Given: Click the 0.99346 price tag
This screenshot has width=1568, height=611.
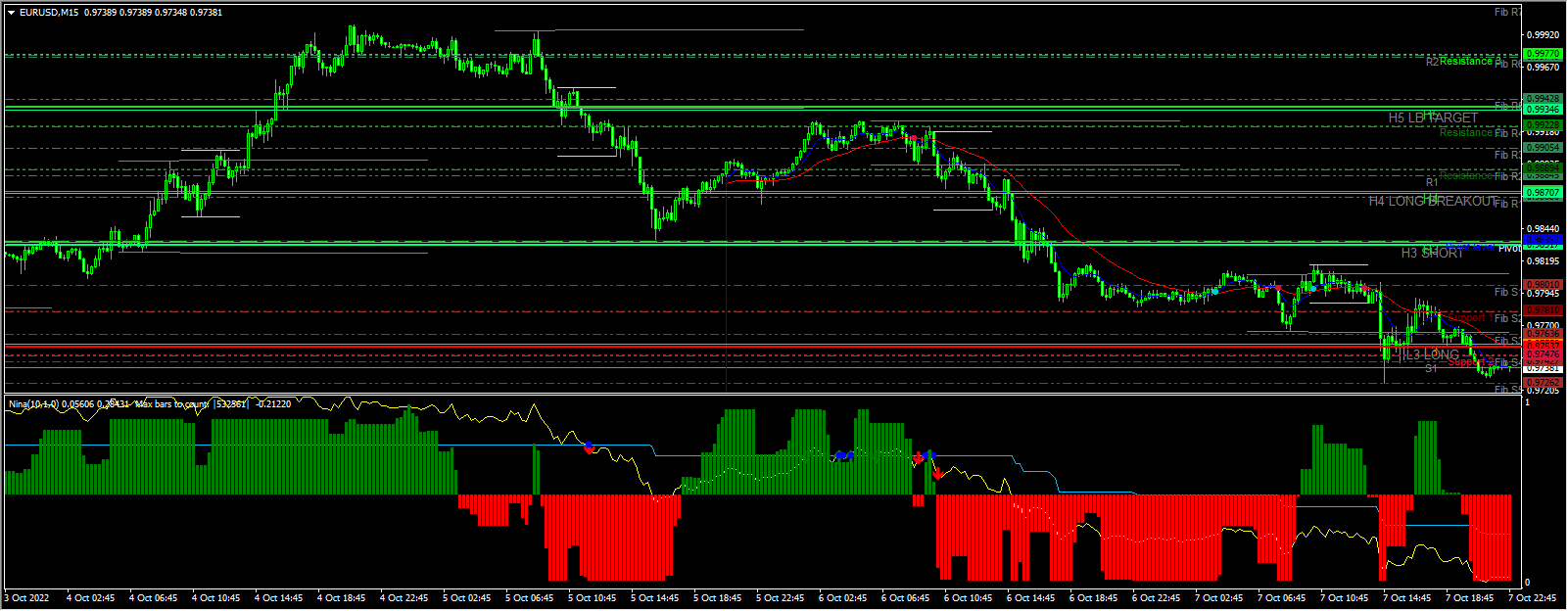Looking at the screenshot, I should (1544, 110).
